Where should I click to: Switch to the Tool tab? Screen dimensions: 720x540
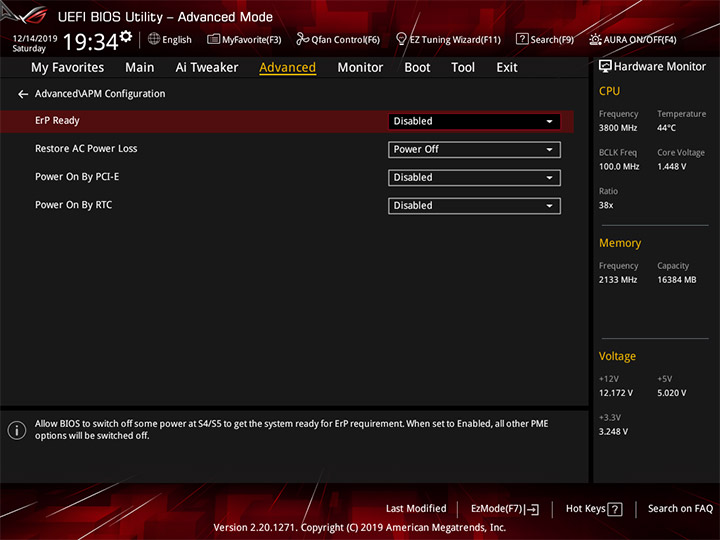pyautogui.click(x=463, y=68)
